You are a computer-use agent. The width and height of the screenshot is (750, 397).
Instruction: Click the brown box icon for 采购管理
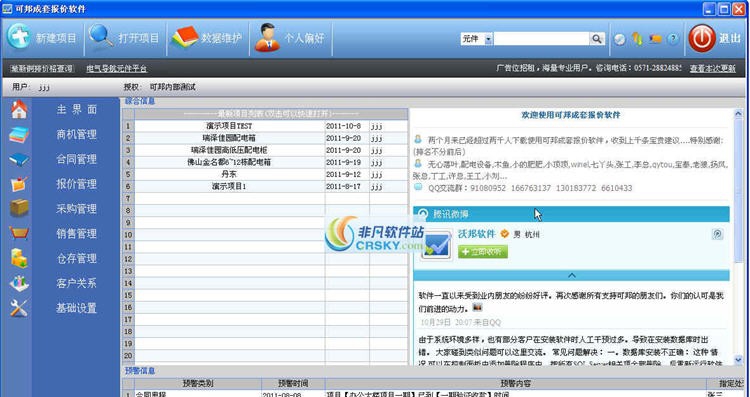19,208
